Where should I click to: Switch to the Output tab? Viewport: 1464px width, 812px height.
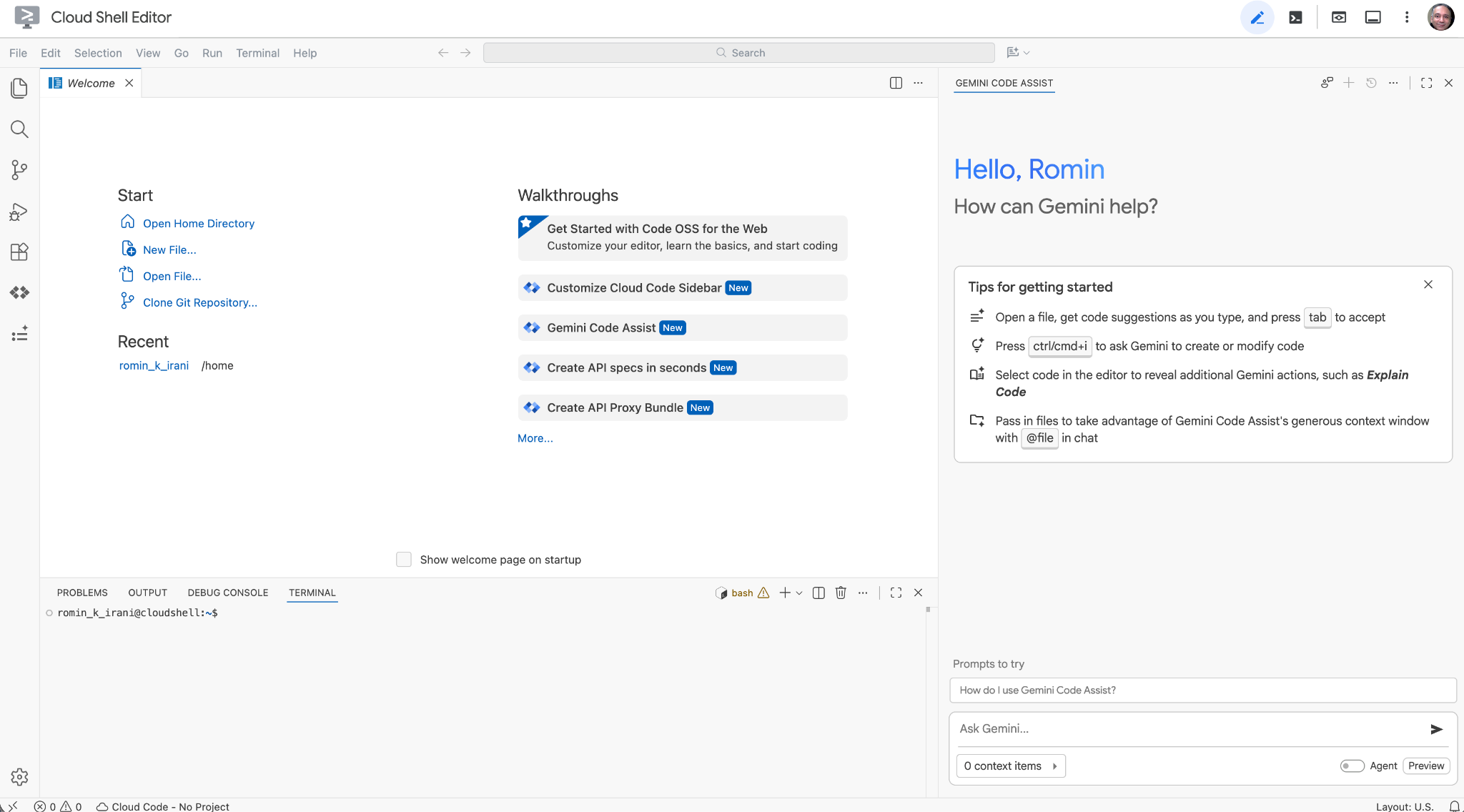pos(148,593)
